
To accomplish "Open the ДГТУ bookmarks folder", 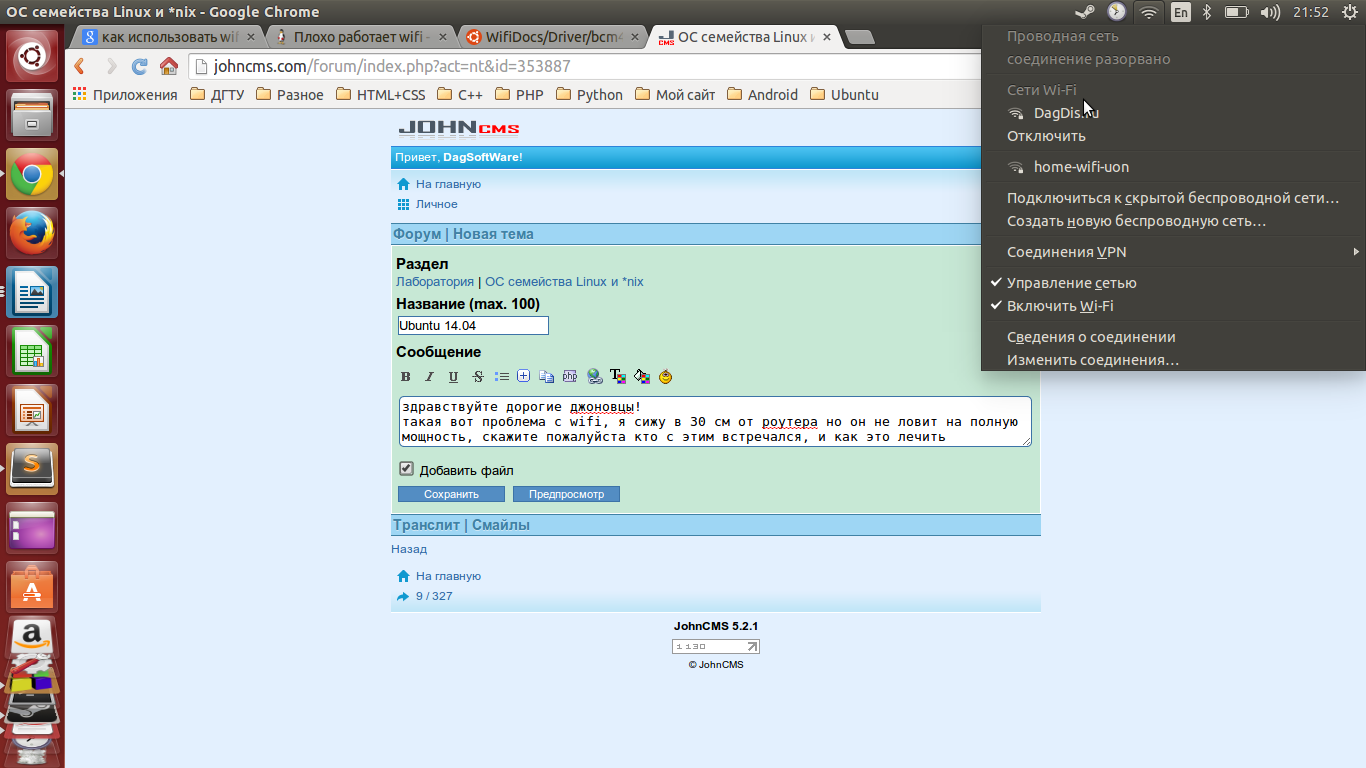I will pyautogui.click(x=215, y=95).
